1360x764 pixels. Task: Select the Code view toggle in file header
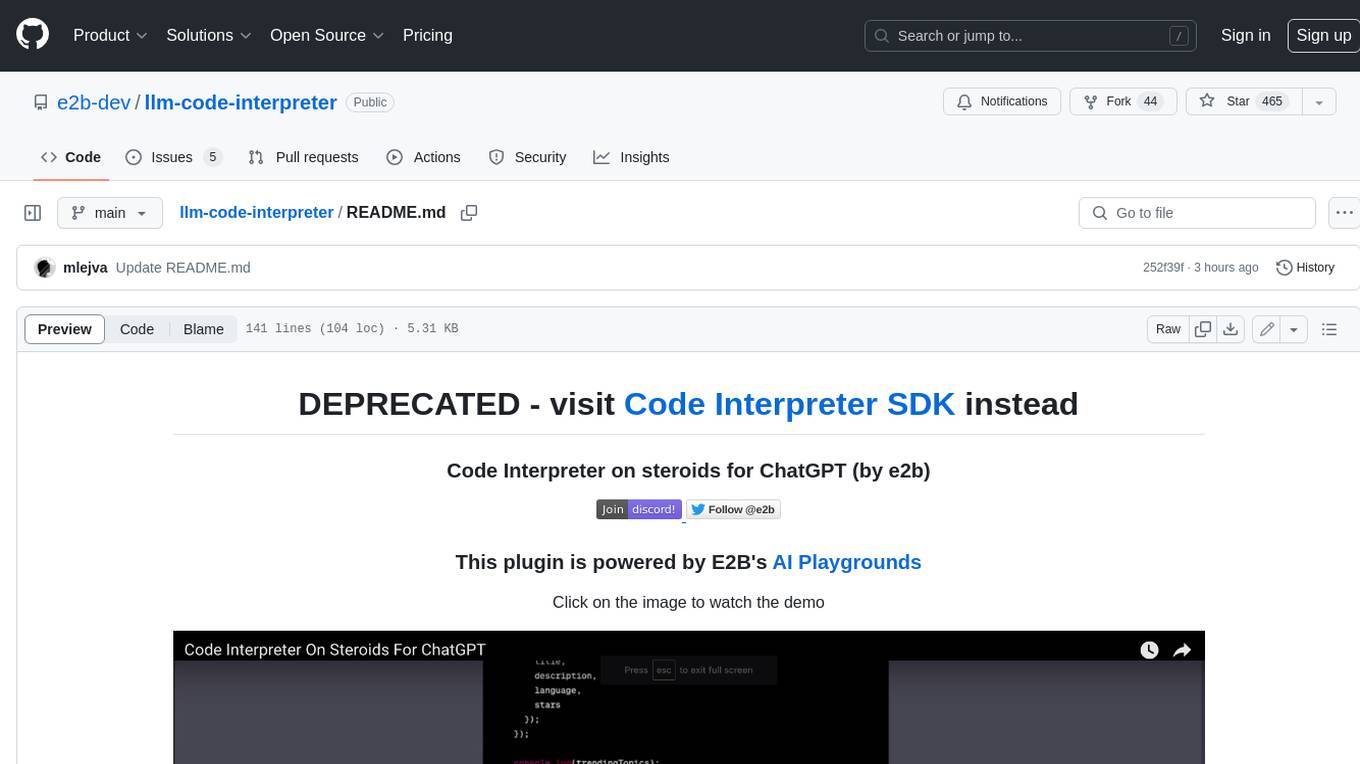pos(137,329)
